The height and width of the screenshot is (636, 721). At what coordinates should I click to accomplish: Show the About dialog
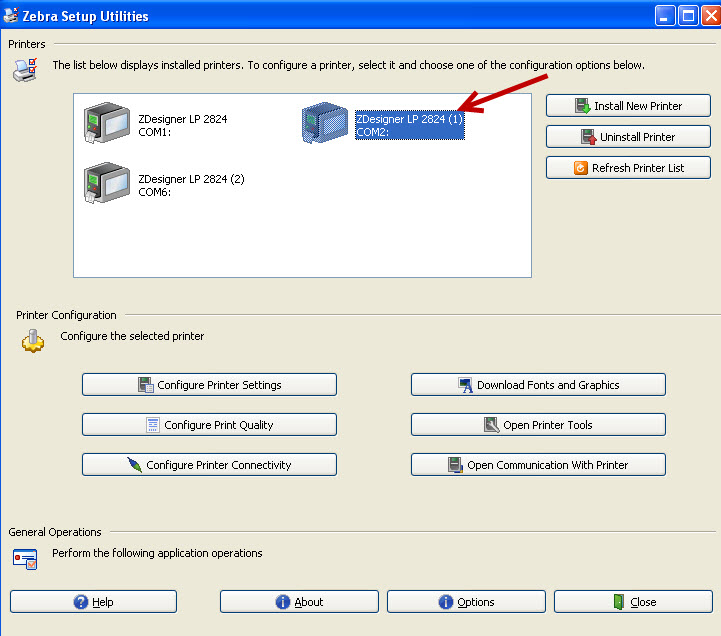pyautogui.click(x=299, y=602)
